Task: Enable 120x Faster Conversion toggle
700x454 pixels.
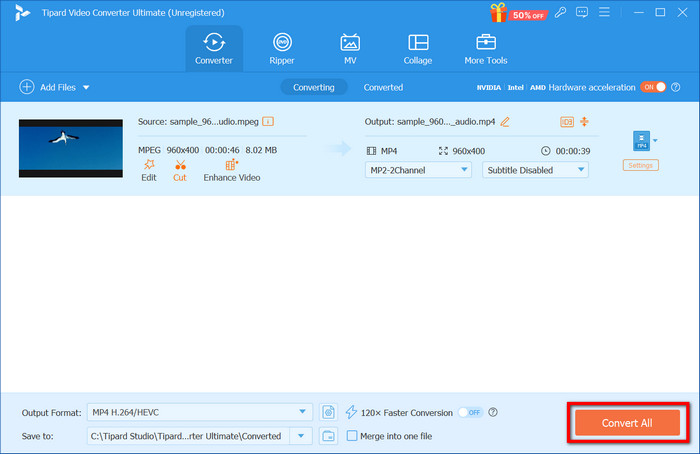Action: coord(471,412)
